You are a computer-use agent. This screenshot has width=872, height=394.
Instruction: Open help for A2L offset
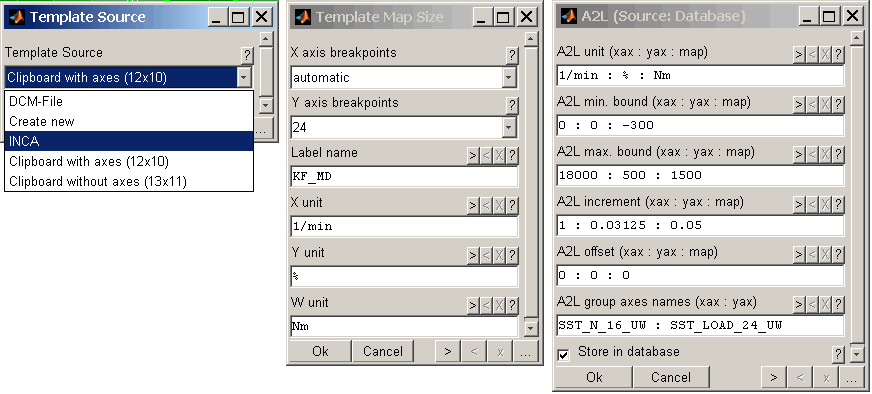click(x=838, y=255)
